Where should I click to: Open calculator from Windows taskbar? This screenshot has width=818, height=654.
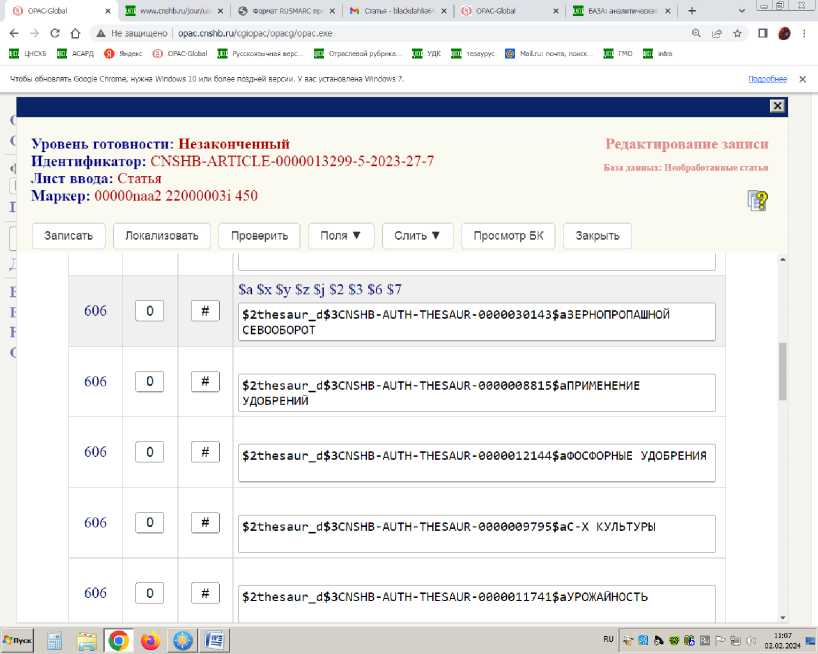coord(54,641)
